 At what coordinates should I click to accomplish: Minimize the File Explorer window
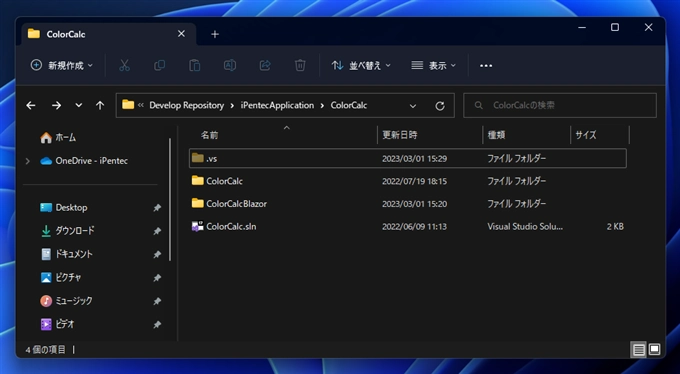click(x=582, y=27)
